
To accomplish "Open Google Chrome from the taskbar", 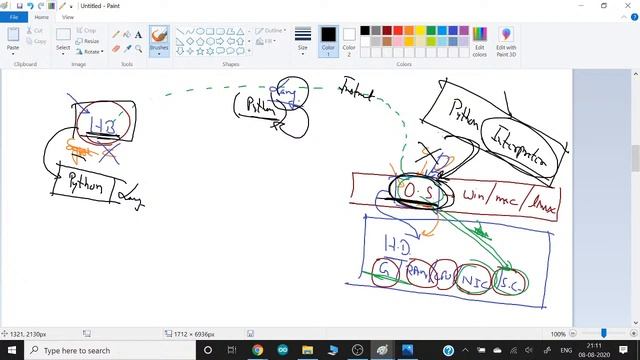I will (x=258, y=350).
